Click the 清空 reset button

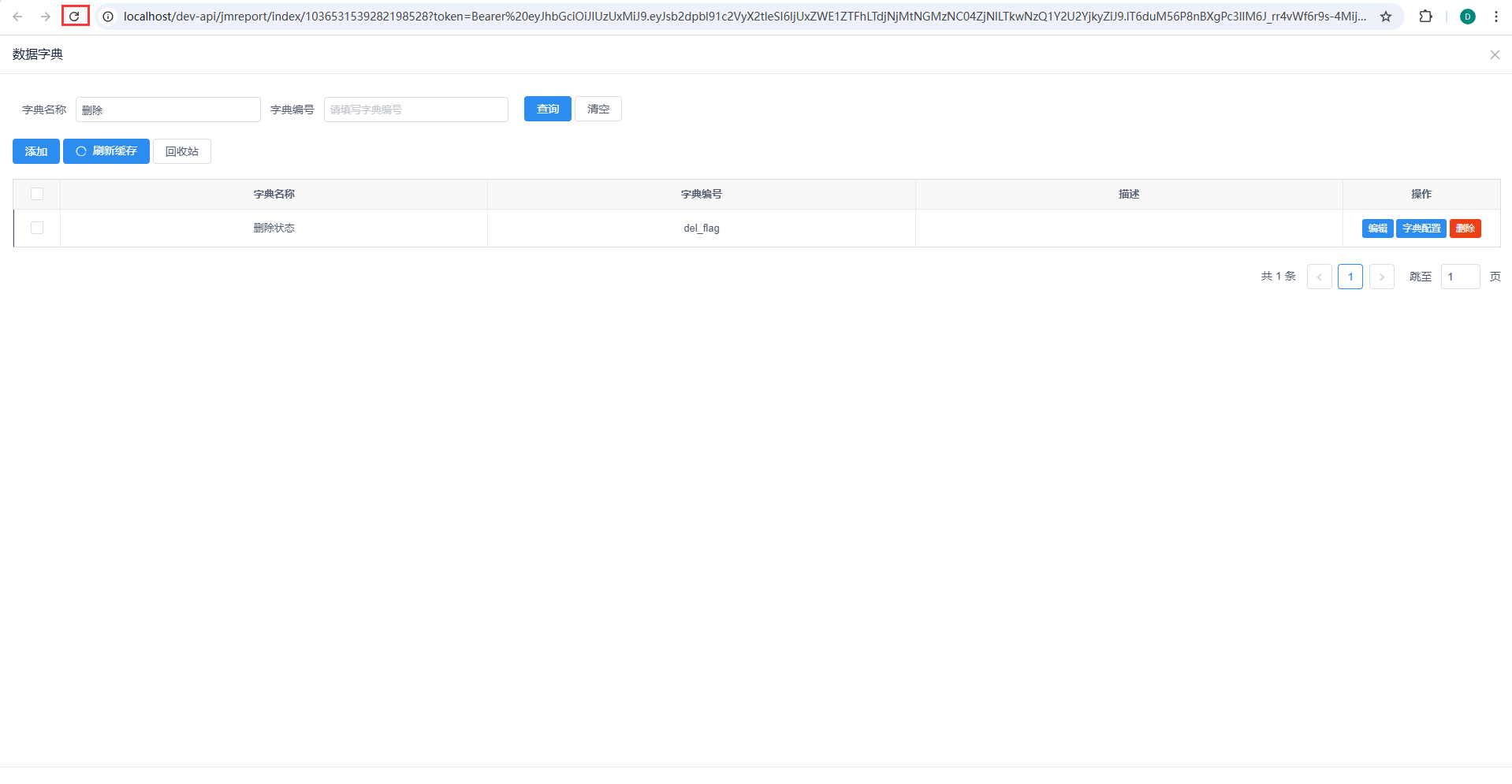point(598,109)
